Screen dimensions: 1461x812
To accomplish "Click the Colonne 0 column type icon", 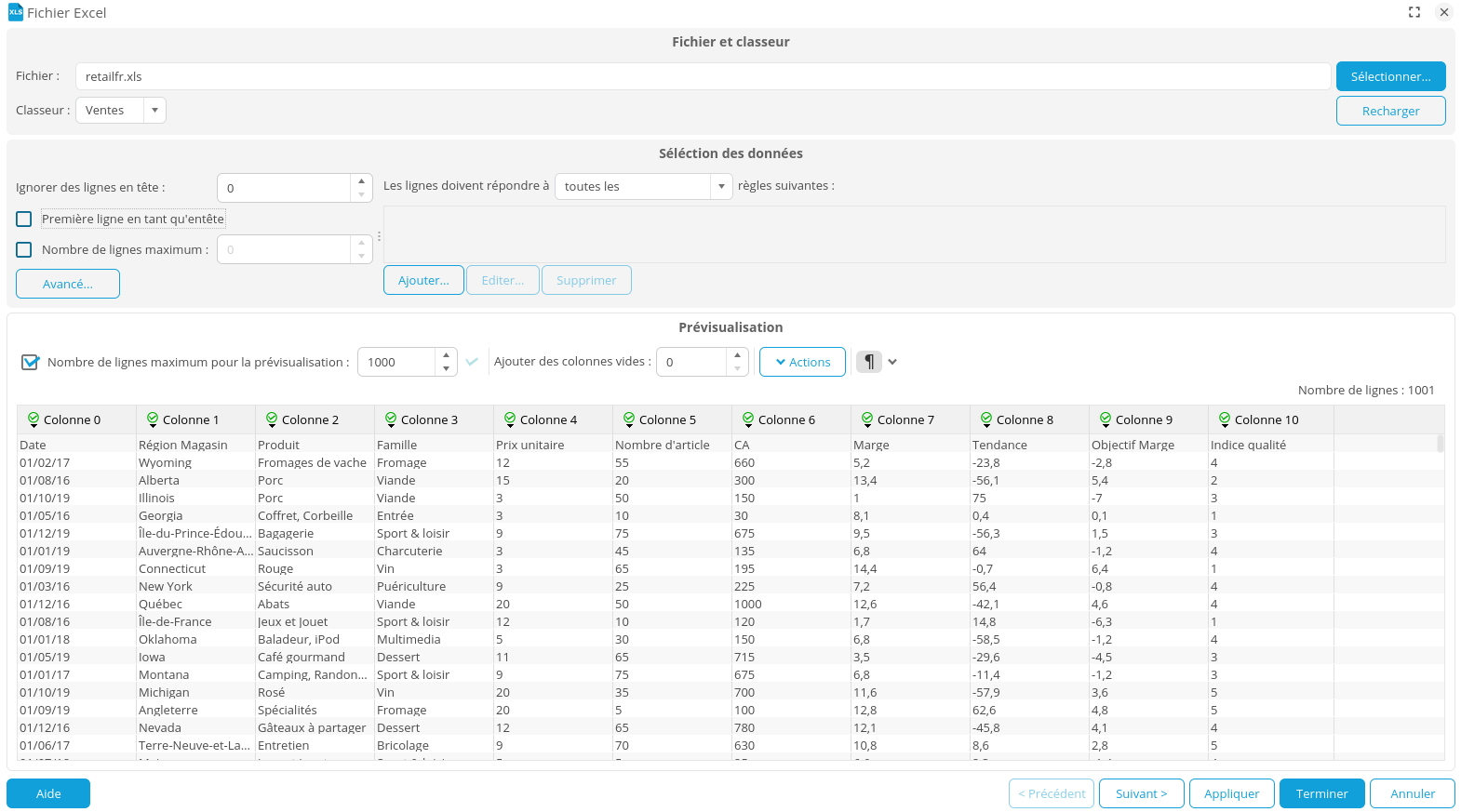I will coord(34,419).
